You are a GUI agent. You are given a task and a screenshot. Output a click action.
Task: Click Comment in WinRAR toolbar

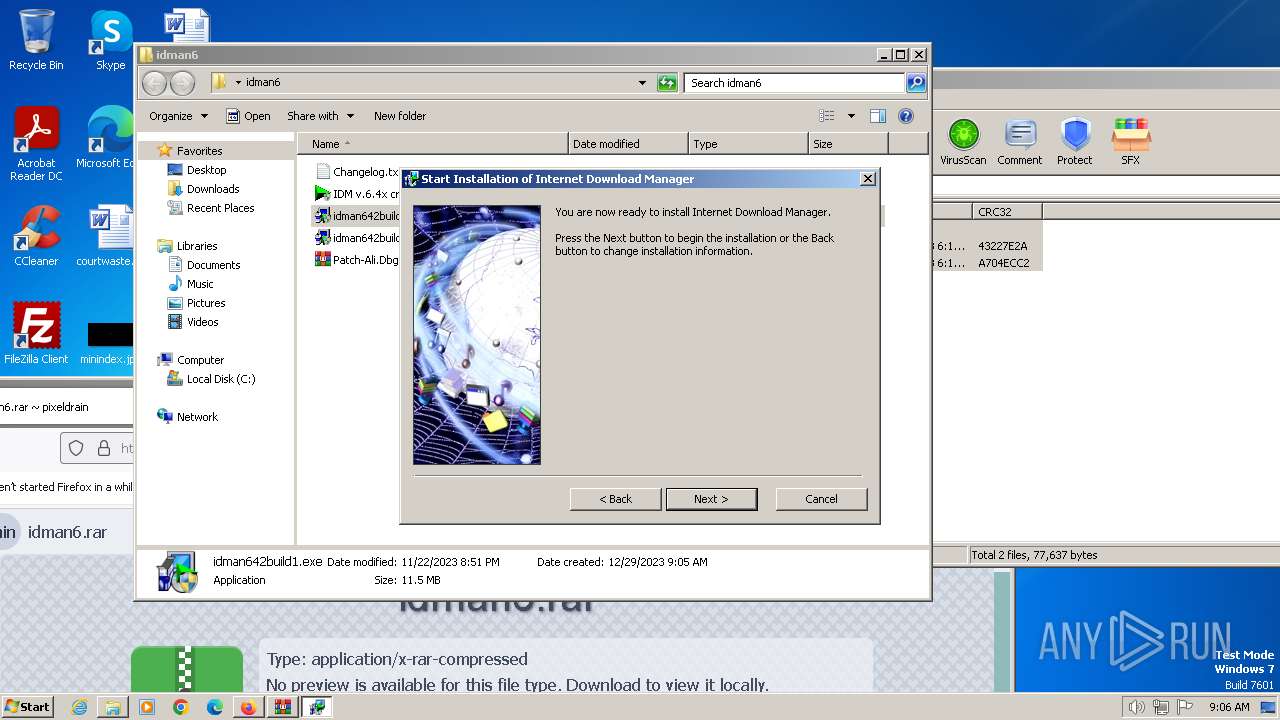pos(1019,141)
